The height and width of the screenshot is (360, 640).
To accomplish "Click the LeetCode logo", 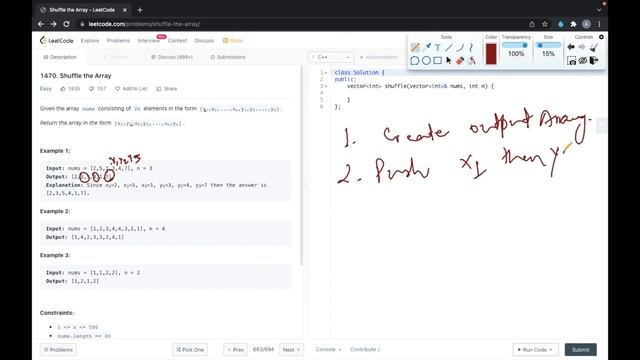I will click(x=56, y=40).
